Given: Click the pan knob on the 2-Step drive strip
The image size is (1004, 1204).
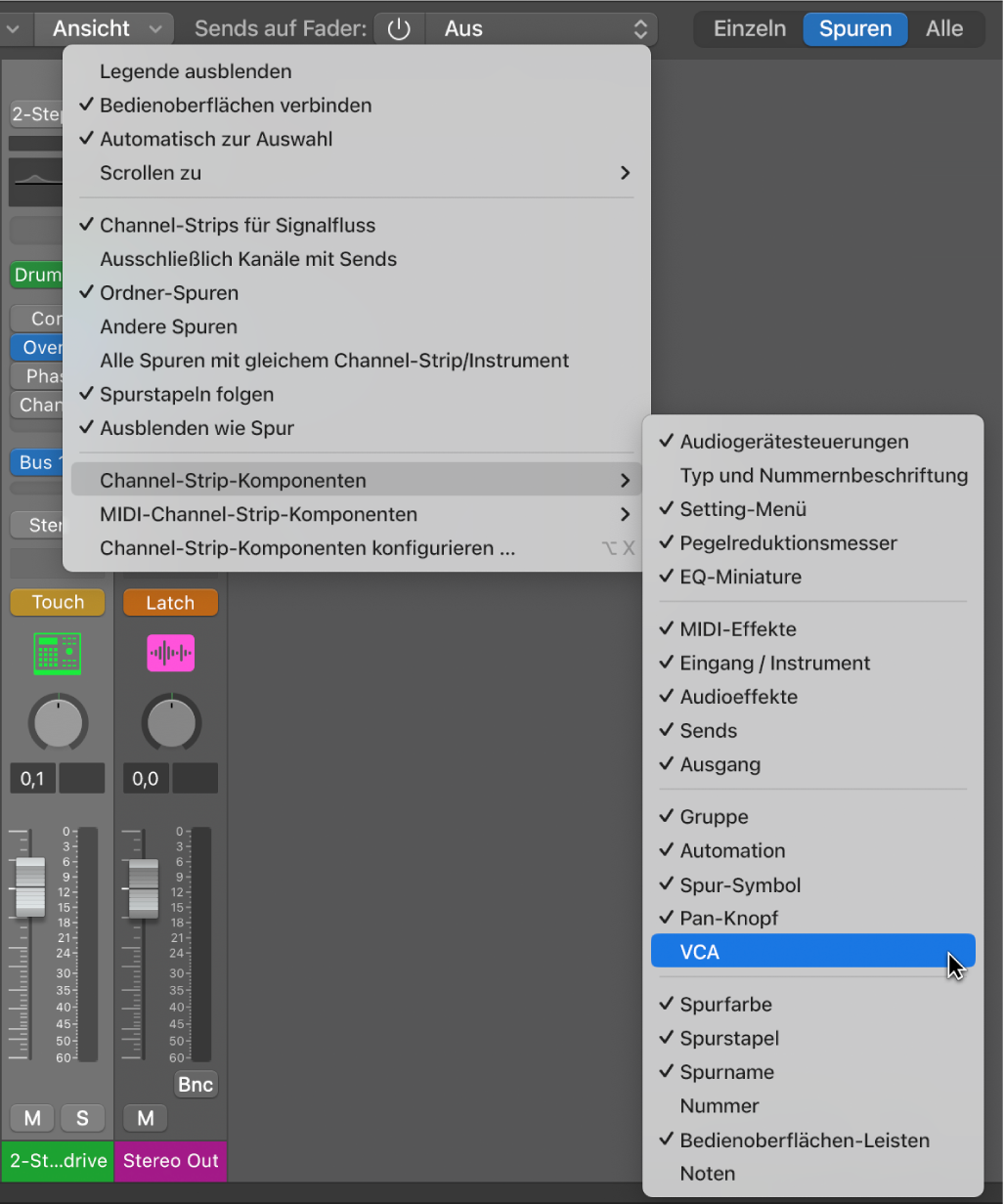Looking at the screenshot, I should 58,724.
